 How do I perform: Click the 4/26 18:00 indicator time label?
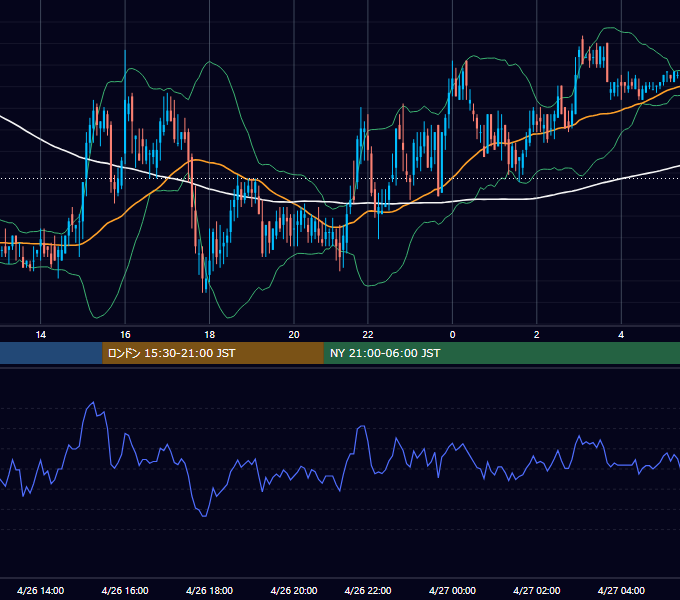click(x=209, y=590)
